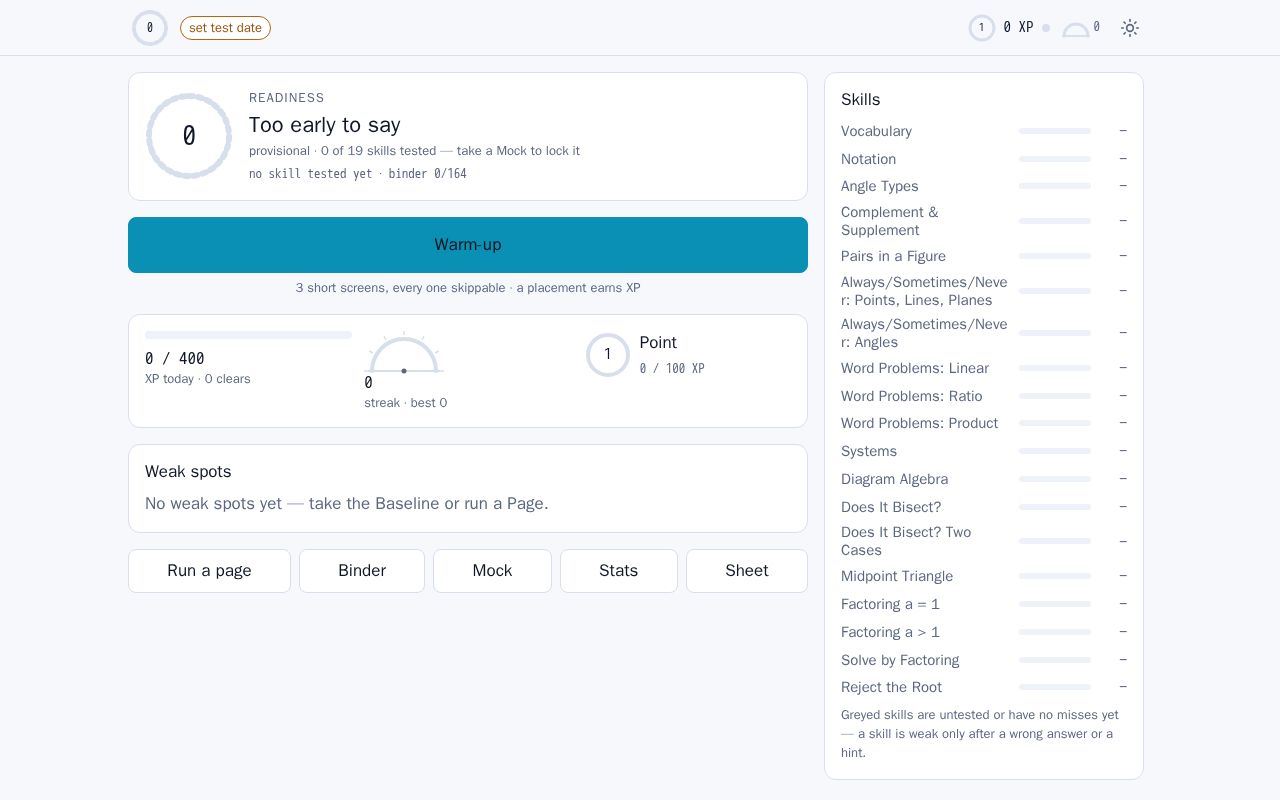Click the 0 XP counter in the header

click(1018, 28)
